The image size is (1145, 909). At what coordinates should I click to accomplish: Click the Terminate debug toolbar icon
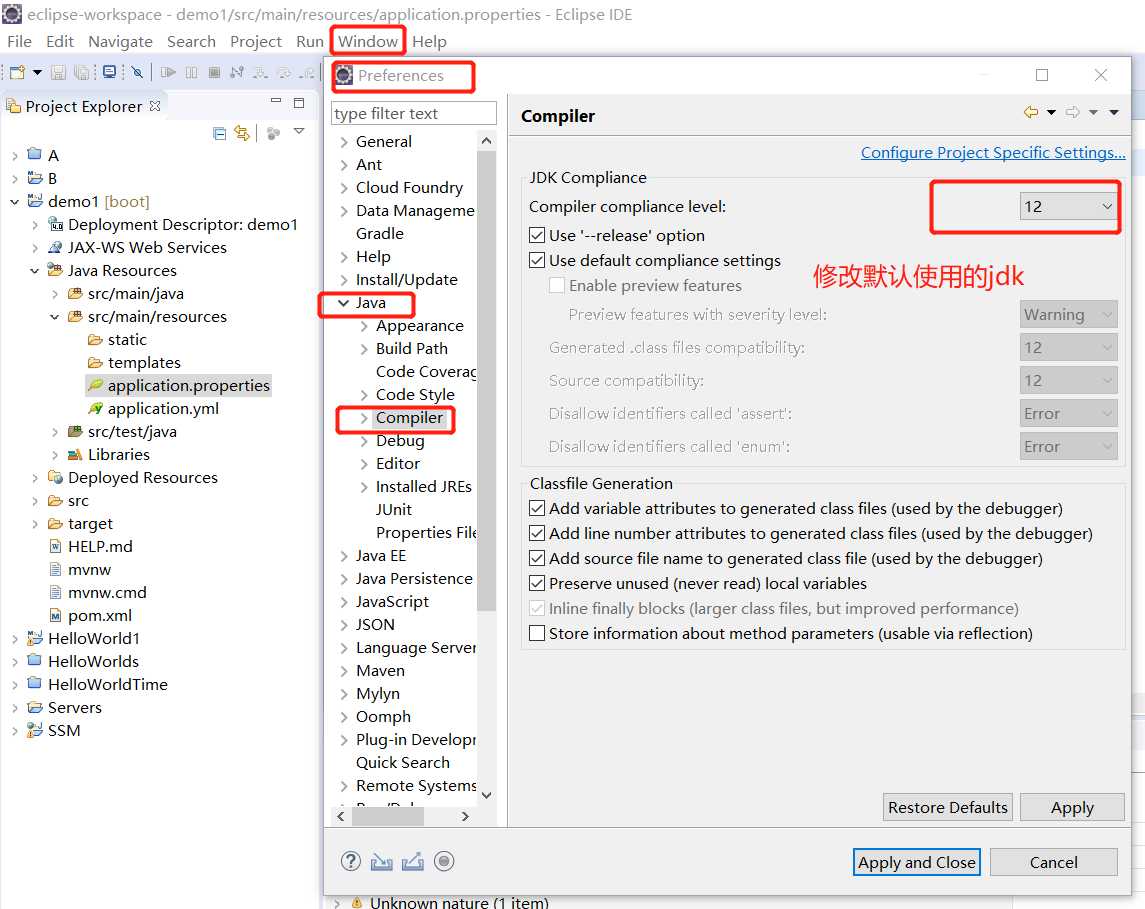point(214,72)
